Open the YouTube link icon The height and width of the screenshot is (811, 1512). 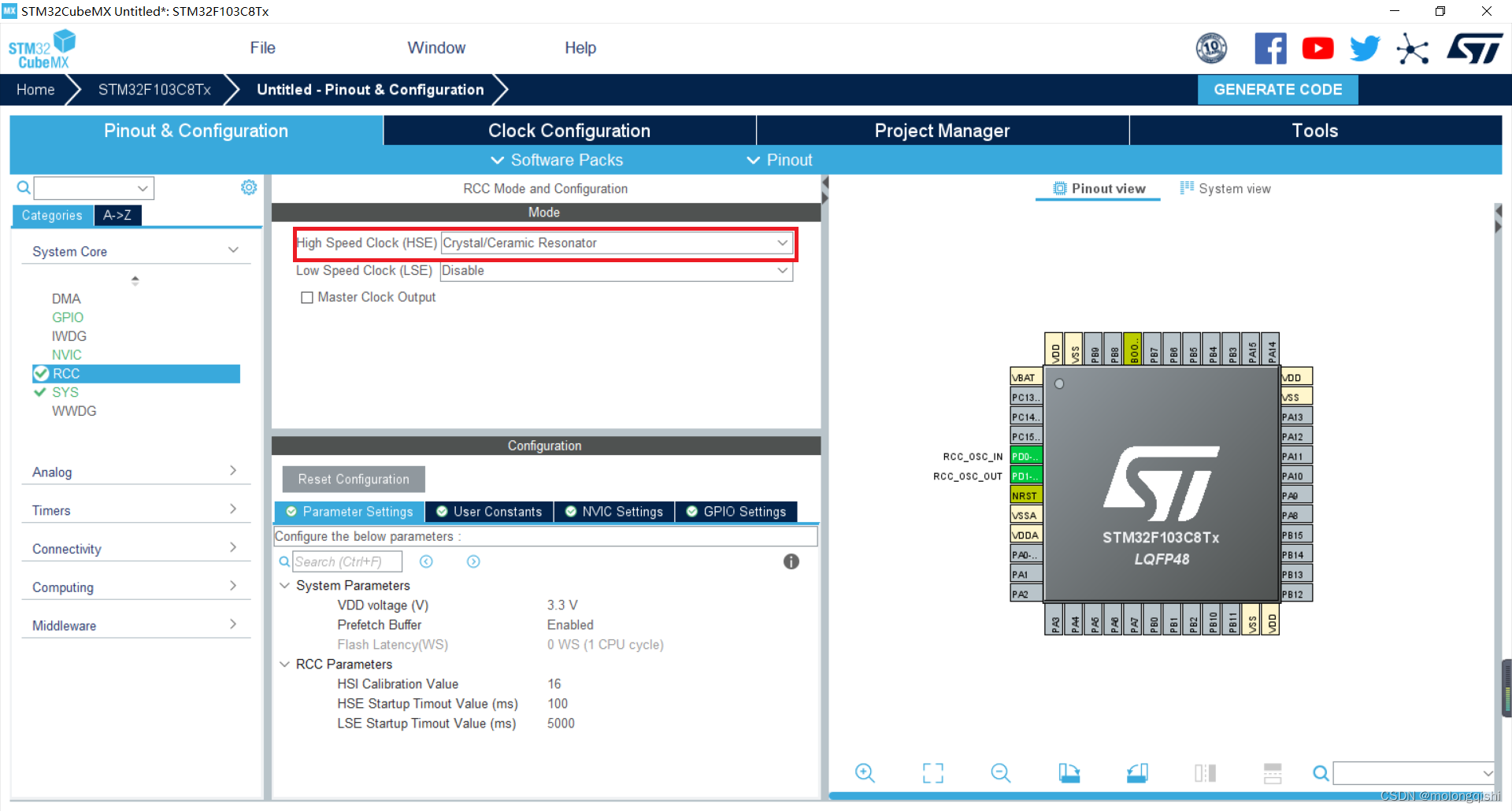[1317, 49]
